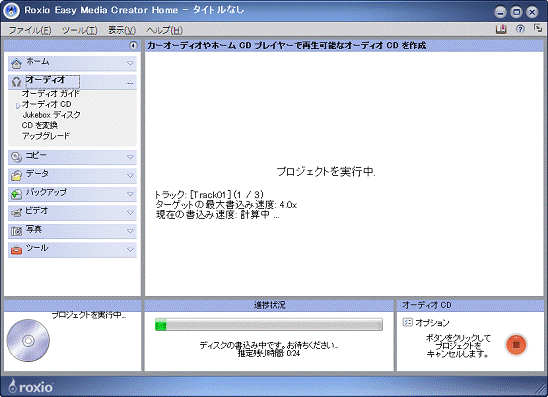Screen dimensions: 548x397
Task: Open オプション in the オーディオ CD panel
Action: click(x=432, y=323)
